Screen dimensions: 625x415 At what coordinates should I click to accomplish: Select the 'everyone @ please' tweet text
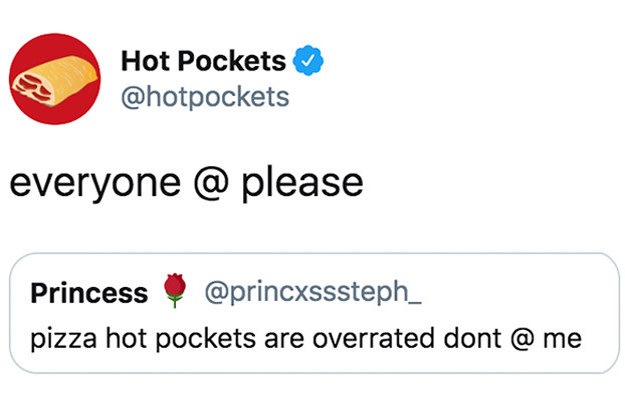click(x=186, y=183)
